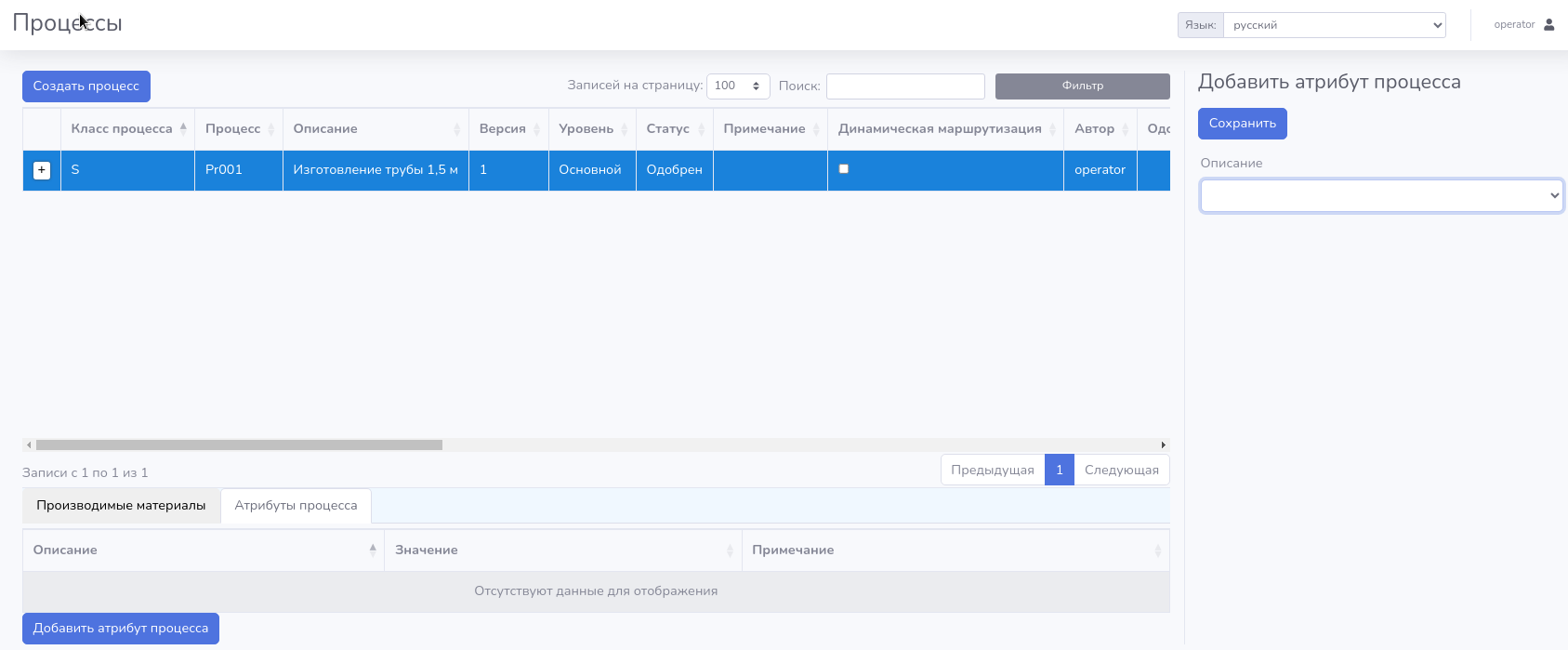This screenshot has height=650, width=1568.
Task: Click the Создать процесс button
Action: coord(86,86)
